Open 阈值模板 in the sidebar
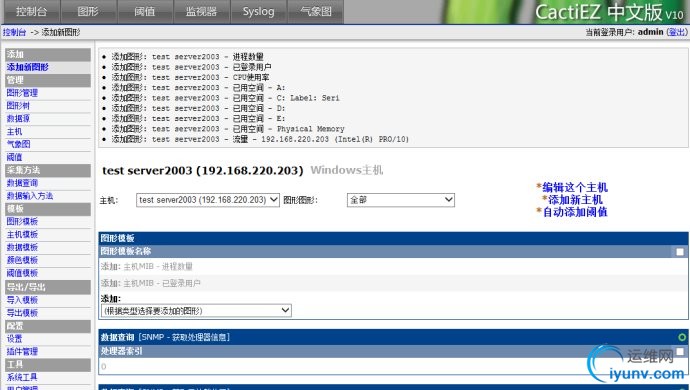This screenshot has width=690, height=390. [22, 273]
